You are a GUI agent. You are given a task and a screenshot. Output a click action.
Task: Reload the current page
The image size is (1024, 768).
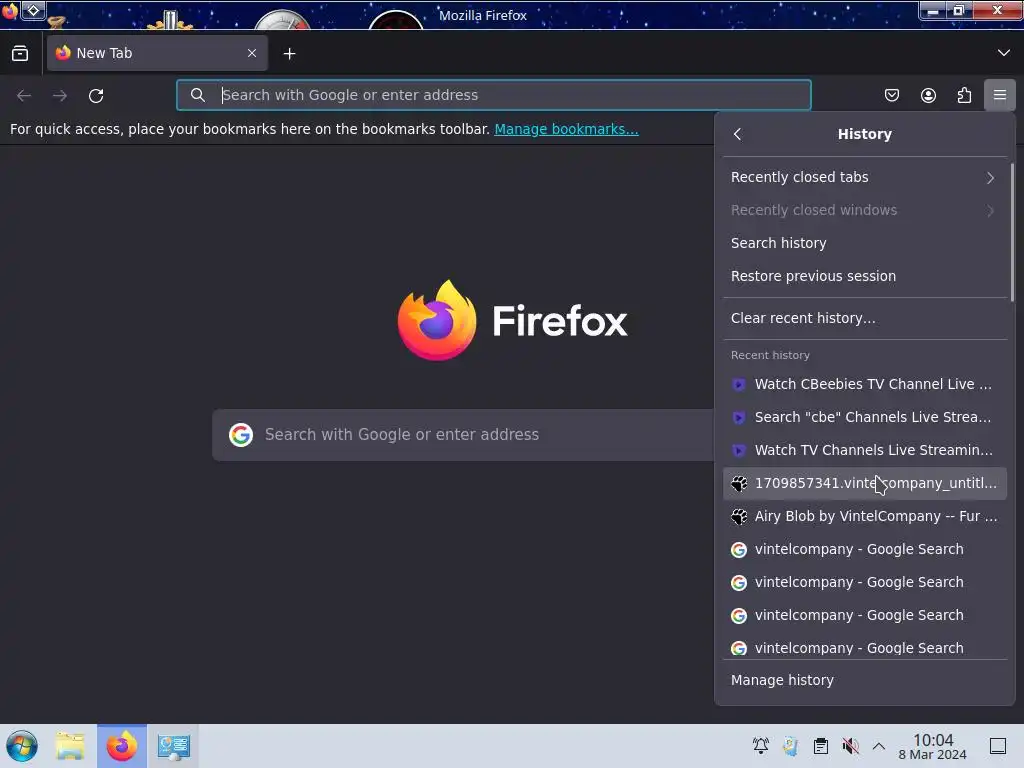[96, 95]
